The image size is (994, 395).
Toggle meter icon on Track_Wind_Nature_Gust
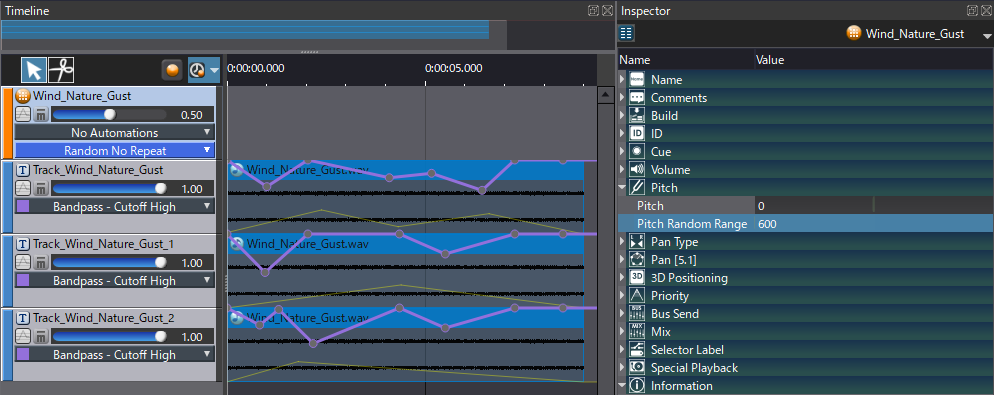41,188
